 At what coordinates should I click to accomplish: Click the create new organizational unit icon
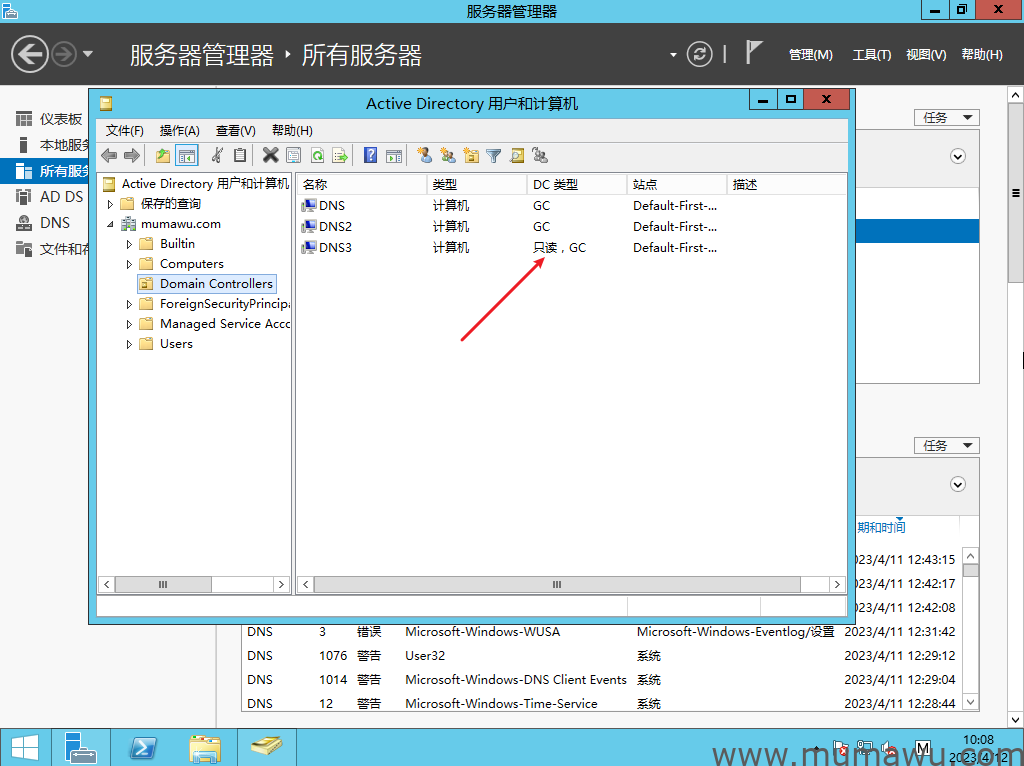coord(470,155)
